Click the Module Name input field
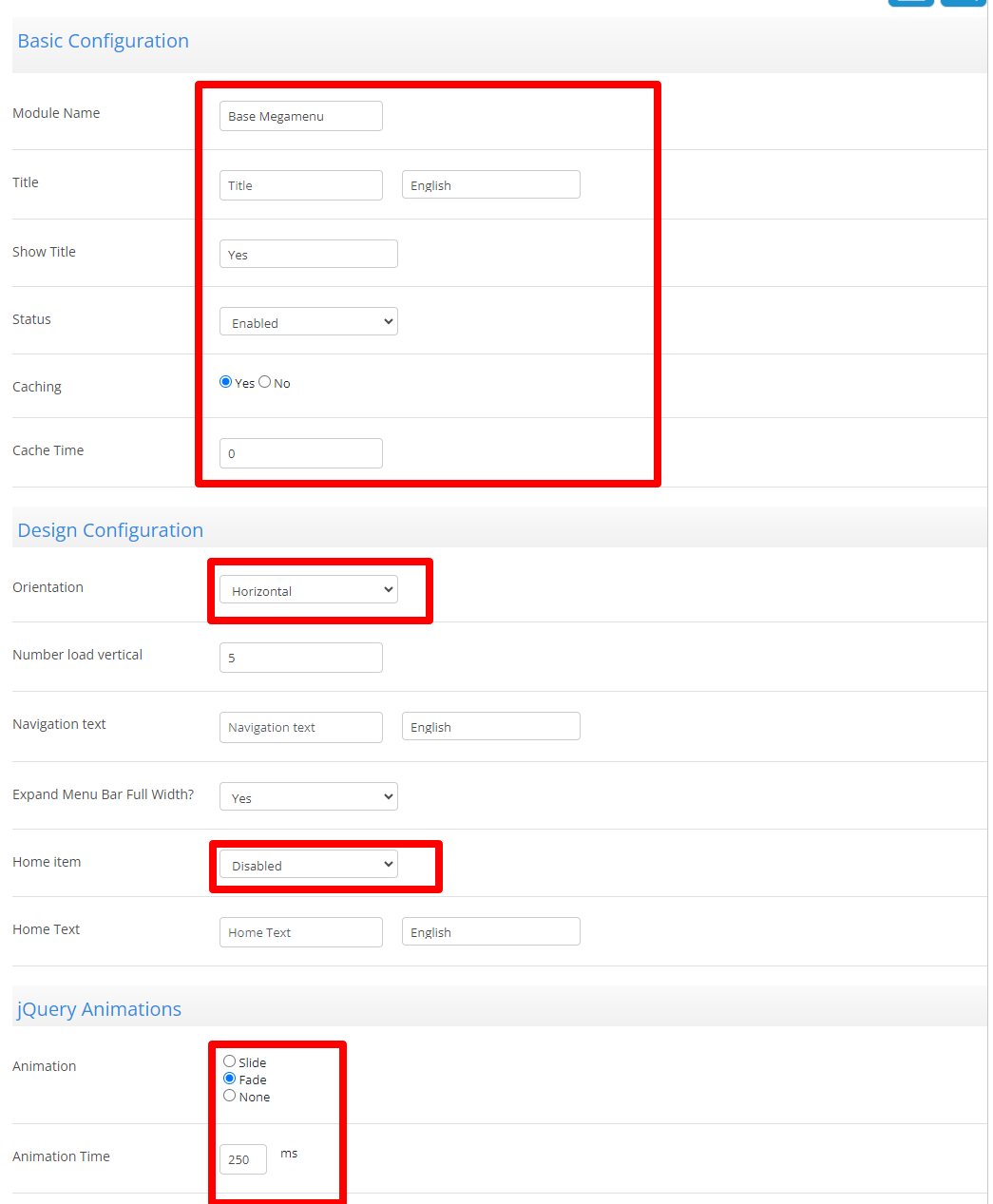 [x=300, y=116]
